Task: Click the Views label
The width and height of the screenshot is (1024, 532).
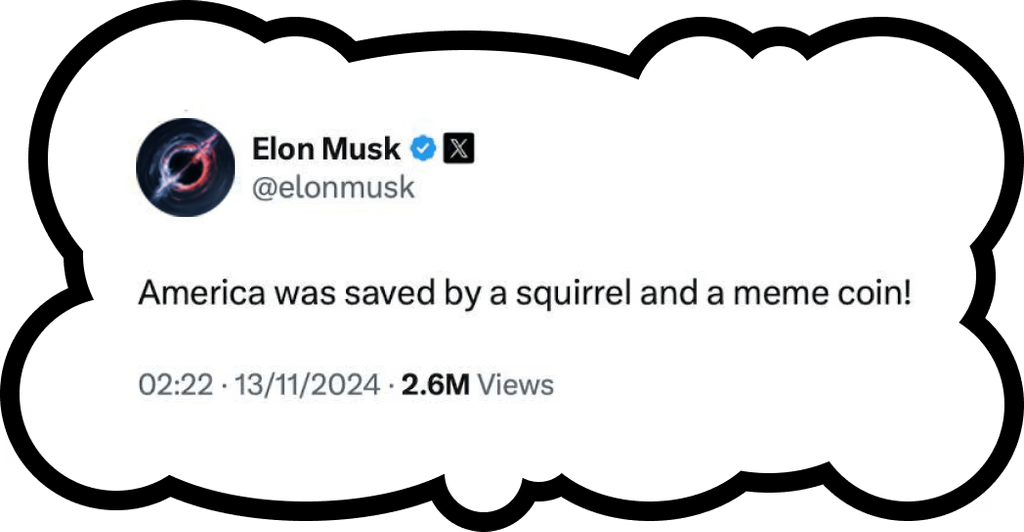Action: click(x=516, y=385)
